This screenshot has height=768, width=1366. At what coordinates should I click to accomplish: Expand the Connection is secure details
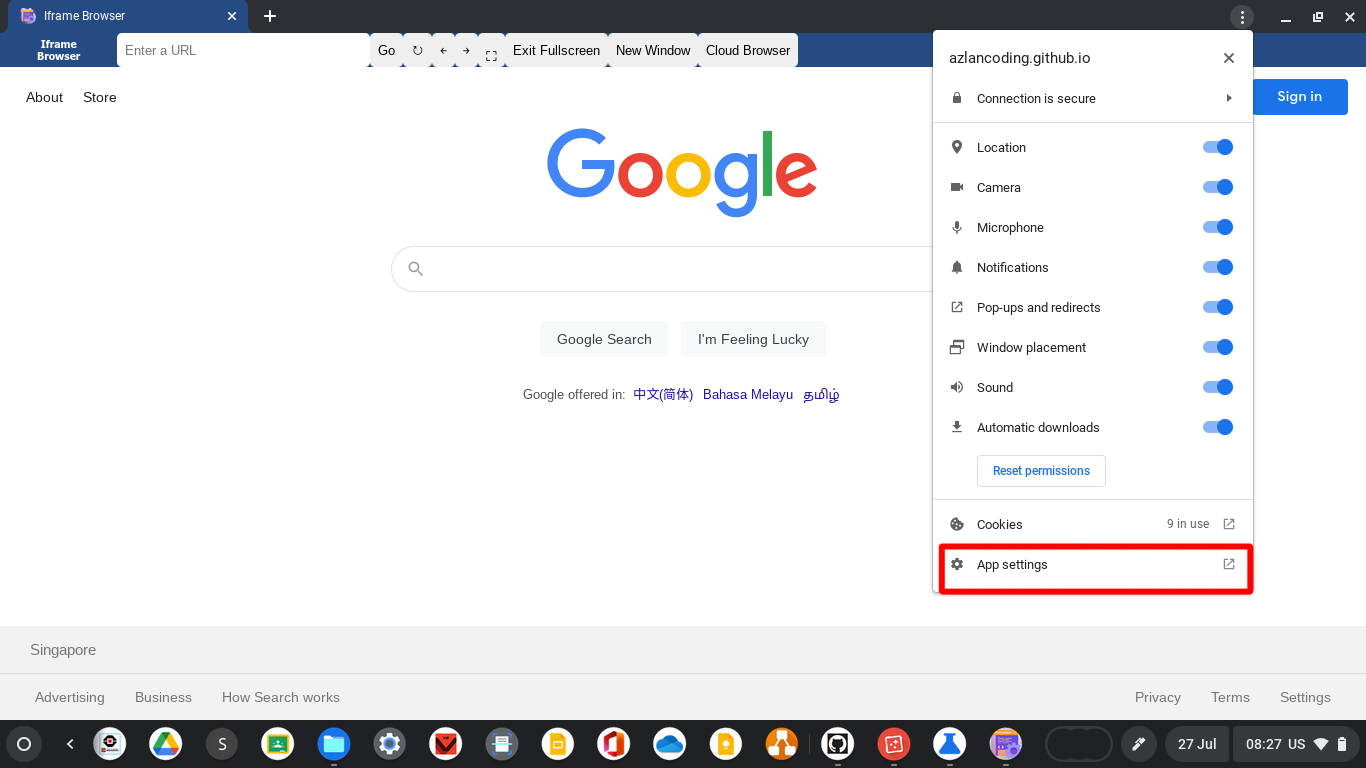click(x=1092, y=98)
